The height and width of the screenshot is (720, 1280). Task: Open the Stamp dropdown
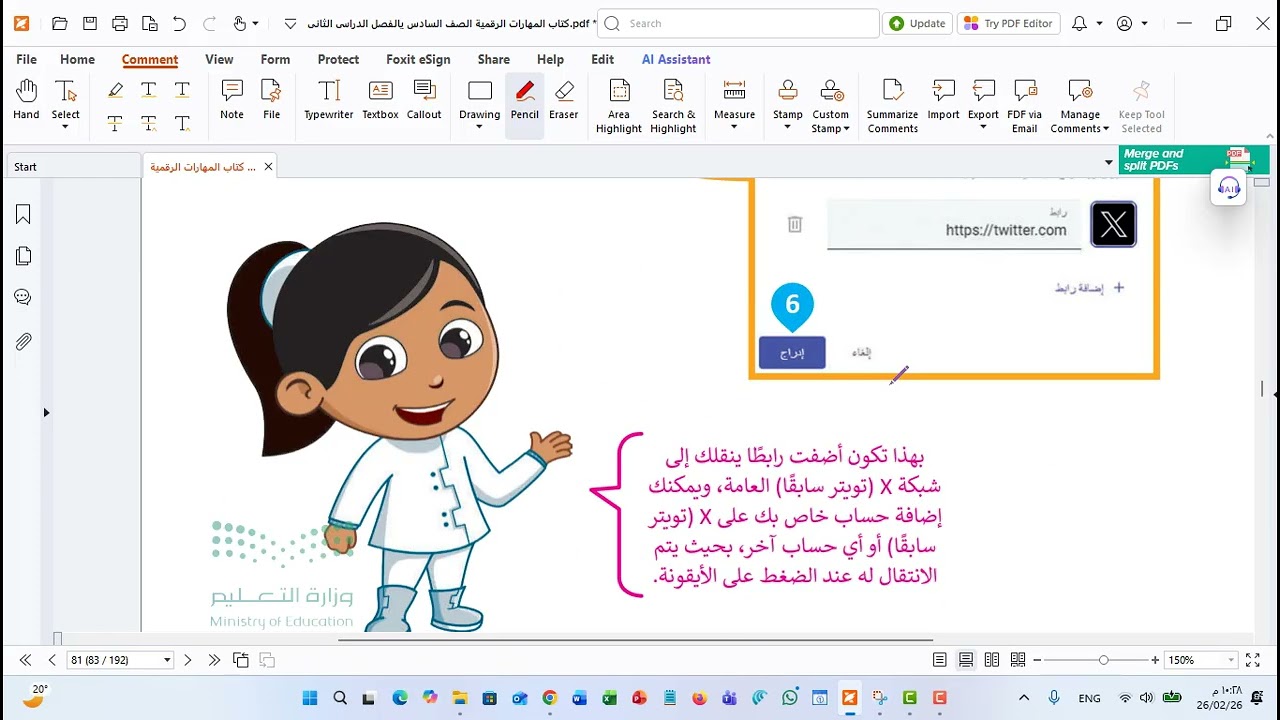788,128
